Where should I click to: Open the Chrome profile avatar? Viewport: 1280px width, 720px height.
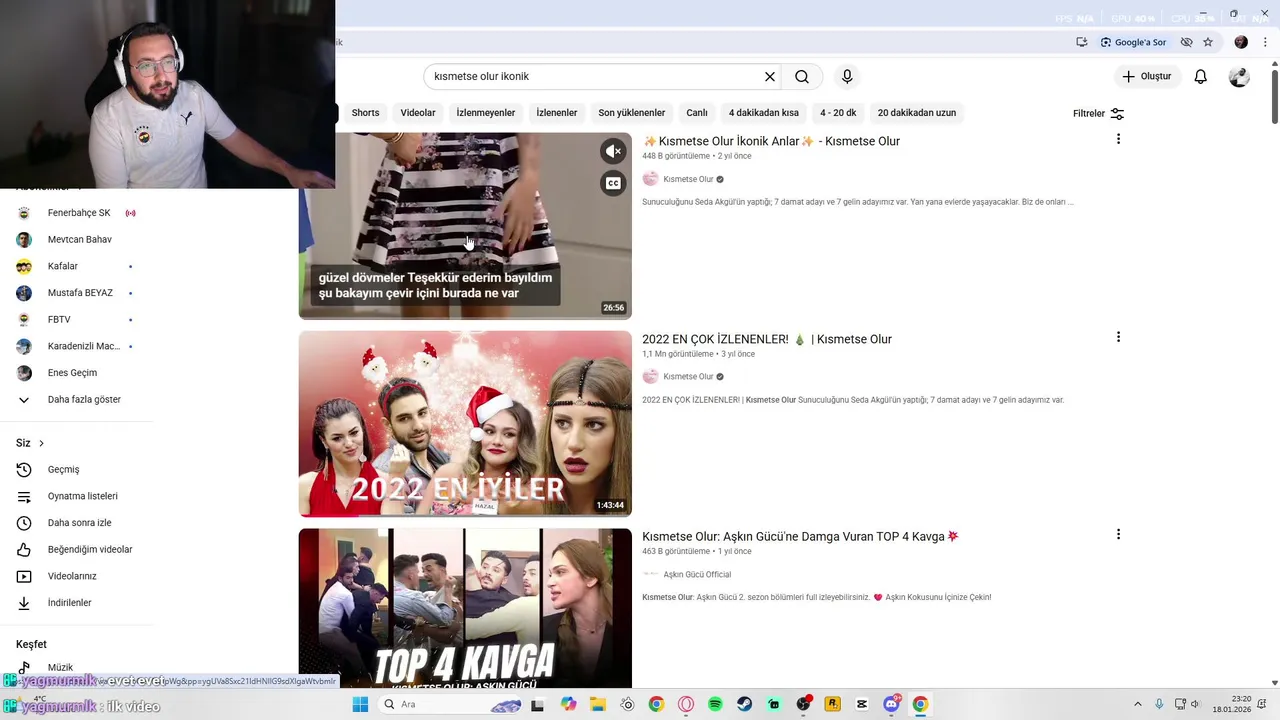coord(1241,42)
